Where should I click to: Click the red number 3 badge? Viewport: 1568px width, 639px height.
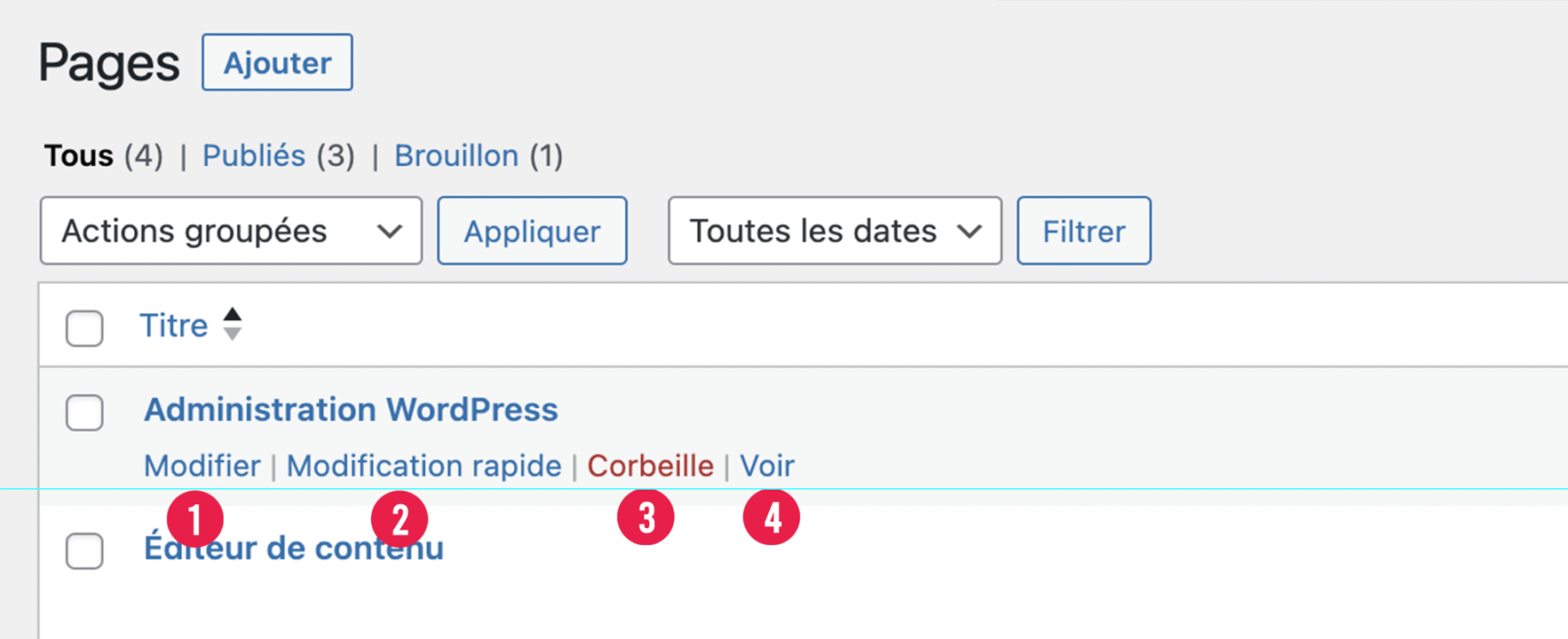[x=646, y=517]
